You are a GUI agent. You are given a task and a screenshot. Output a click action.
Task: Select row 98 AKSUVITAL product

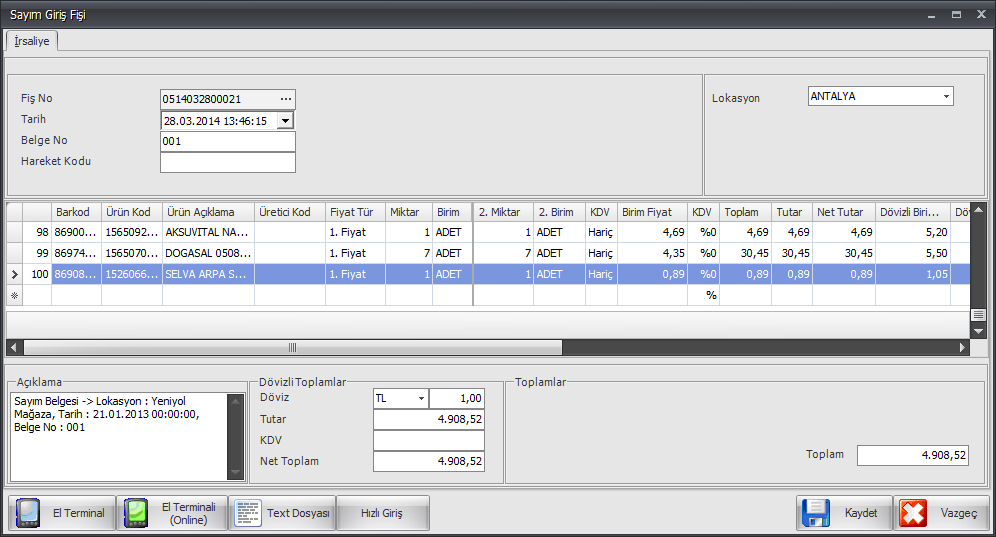pos(208,232)
